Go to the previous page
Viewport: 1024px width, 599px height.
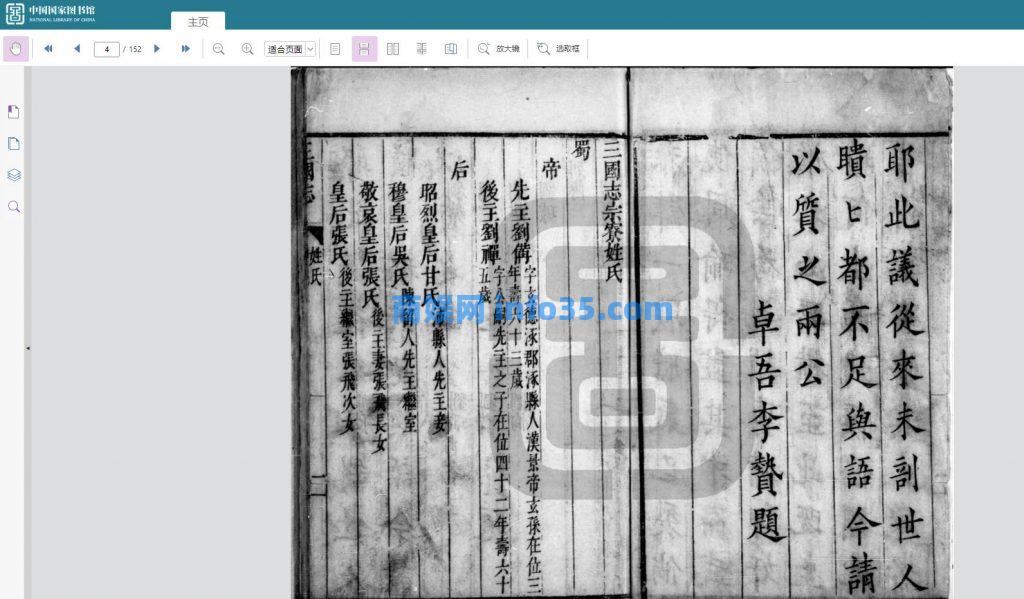click(77, 48)
